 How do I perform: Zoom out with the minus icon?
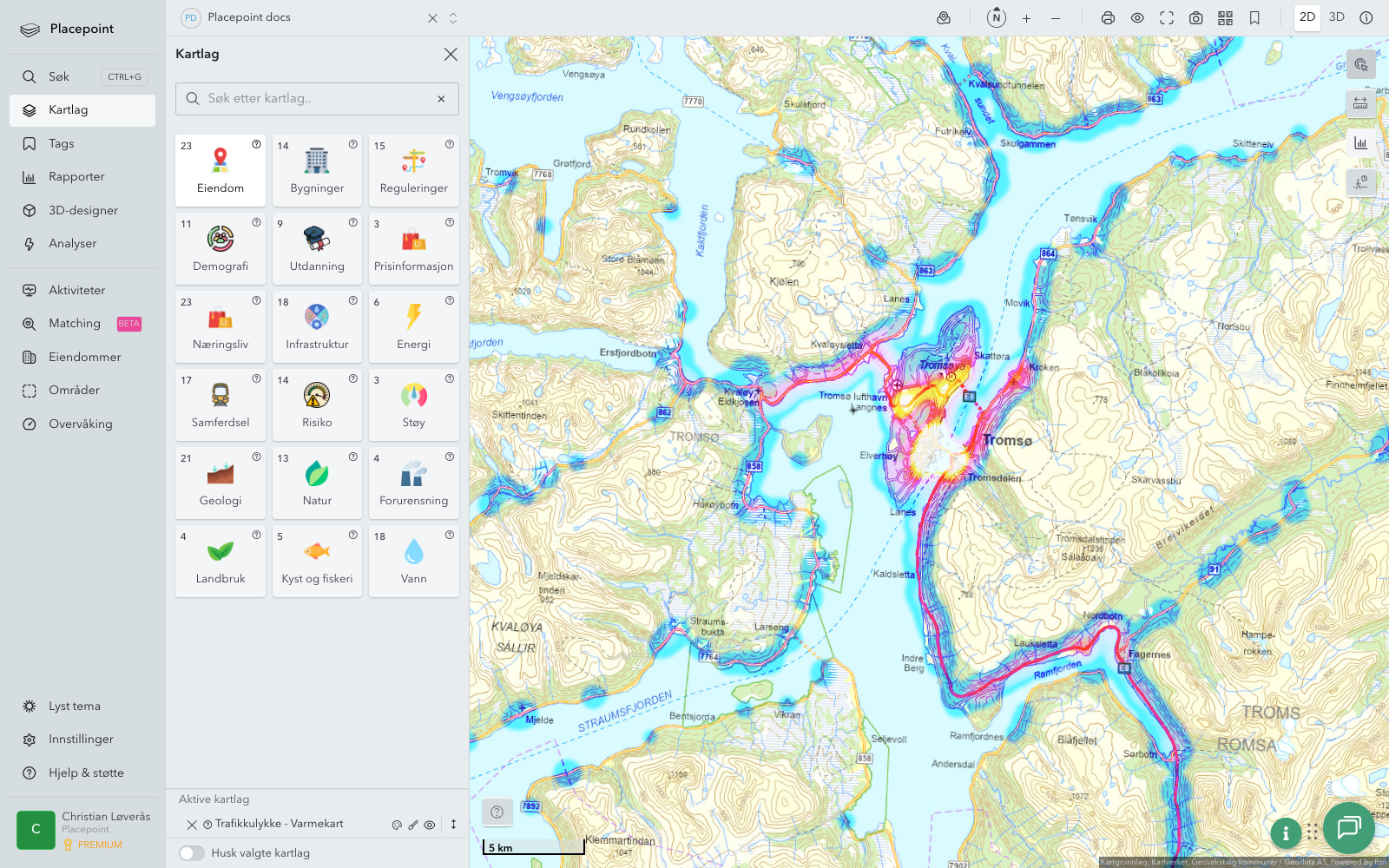(1056, 17)
